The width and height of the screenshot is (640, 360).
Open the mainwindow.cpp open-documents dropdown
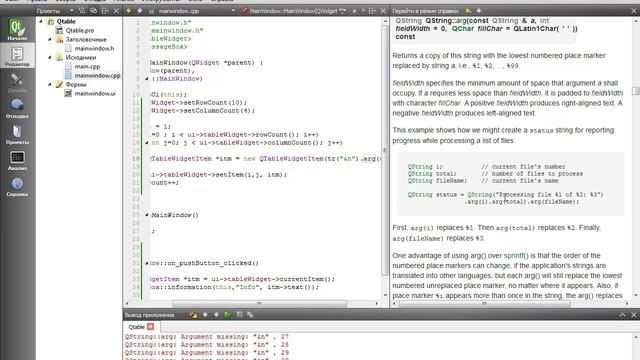[192, 11]
